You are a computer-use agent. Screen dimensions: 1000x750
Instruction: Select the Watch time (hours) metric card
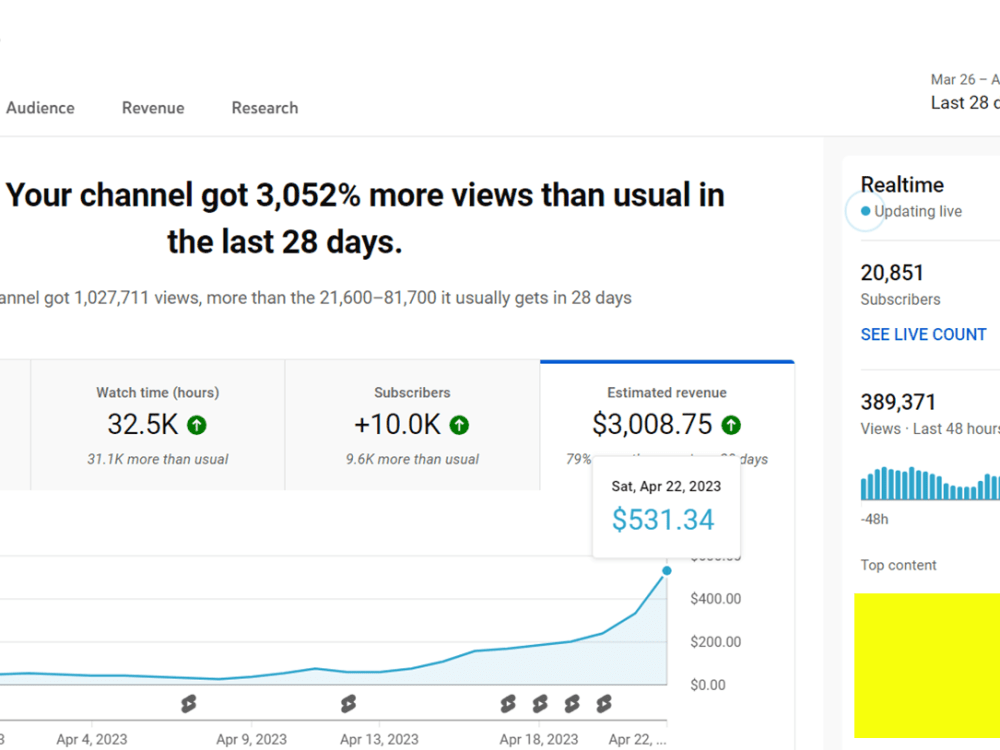click(x=158, y=425)
